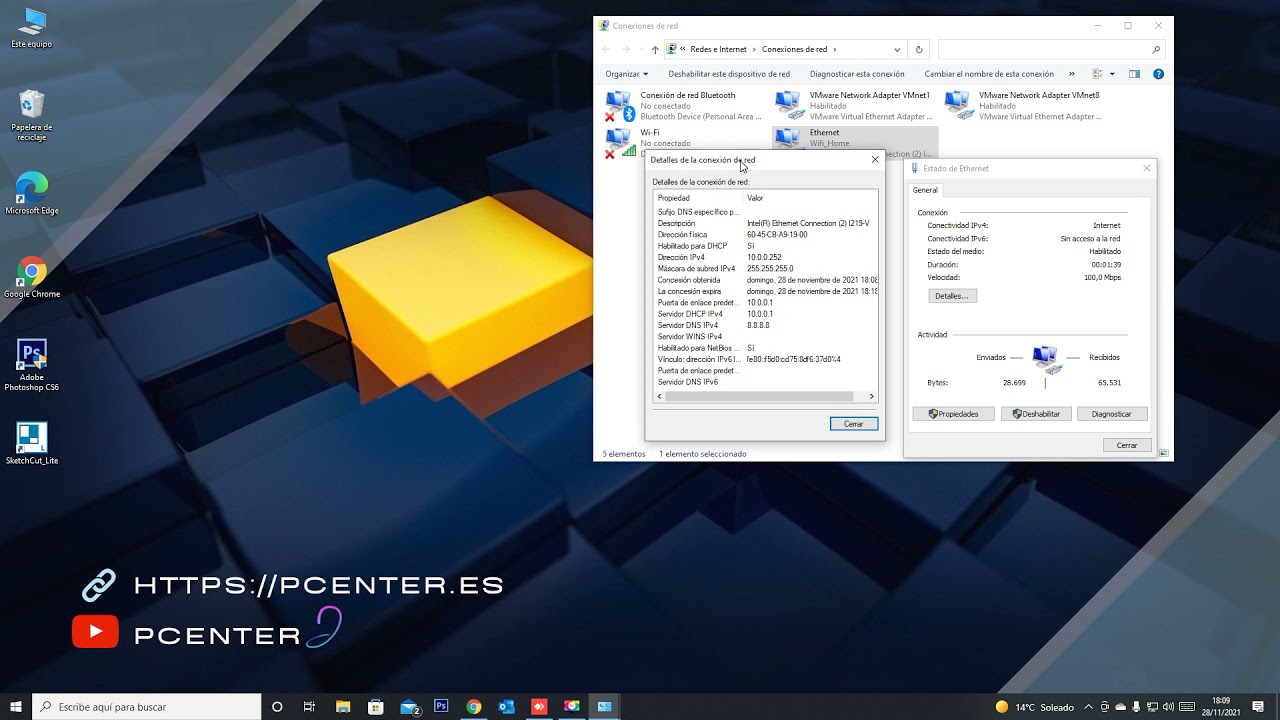Screen dimensions: 1280x720
Task: Select Conexión de red Bluetooth adapter
Action: (685, 105)
